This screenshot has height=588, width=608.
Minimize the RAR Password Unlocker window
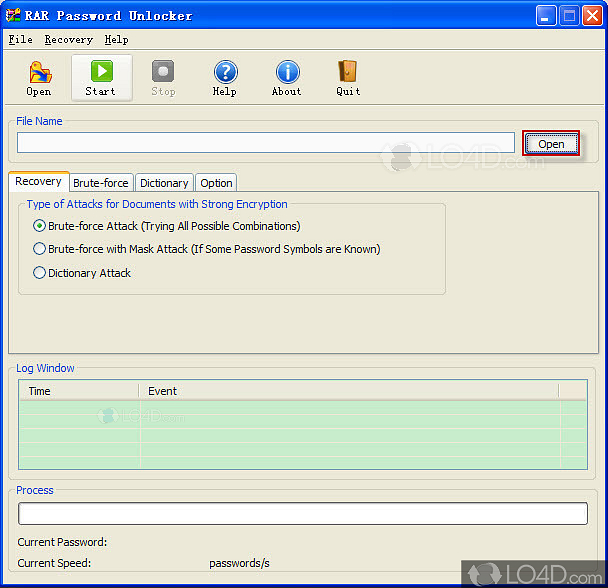[x=546, y=16]
